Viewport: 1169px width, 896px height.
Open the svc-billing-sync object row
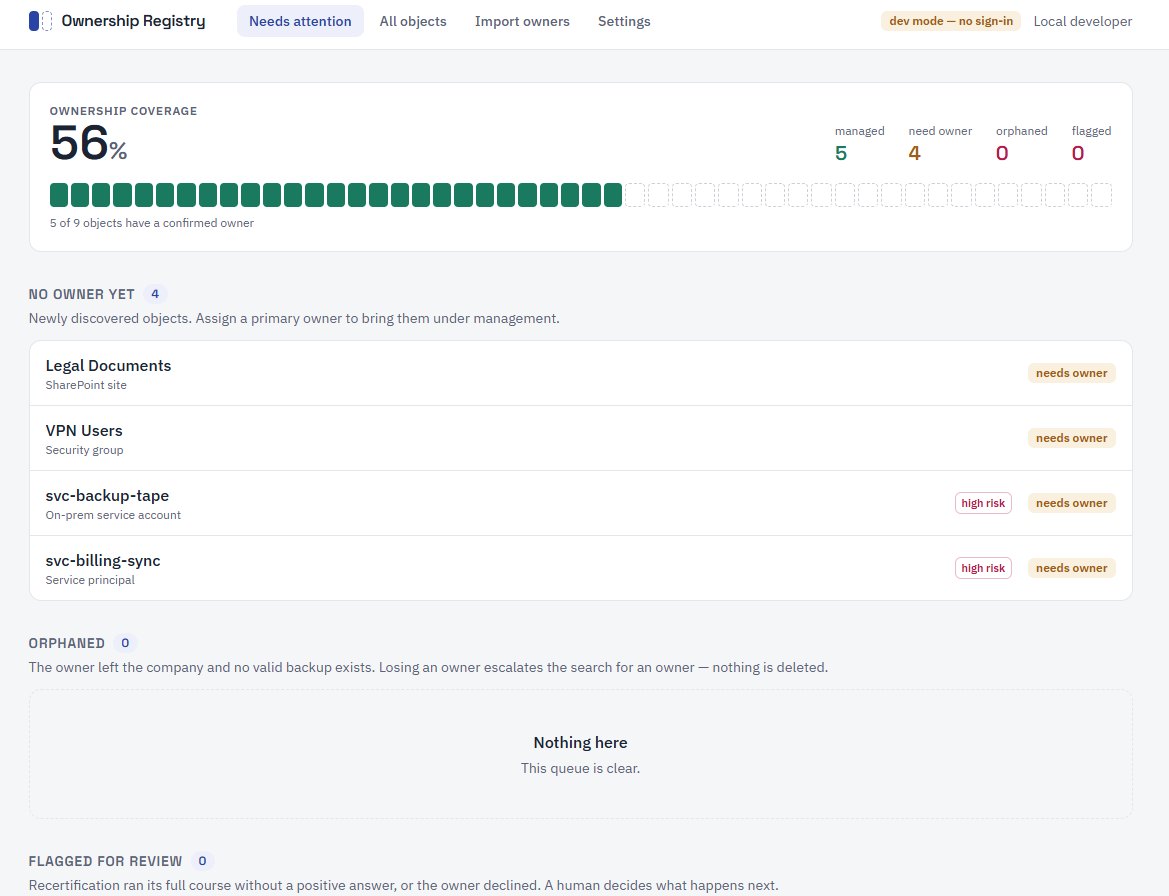(x=581, y=568)
